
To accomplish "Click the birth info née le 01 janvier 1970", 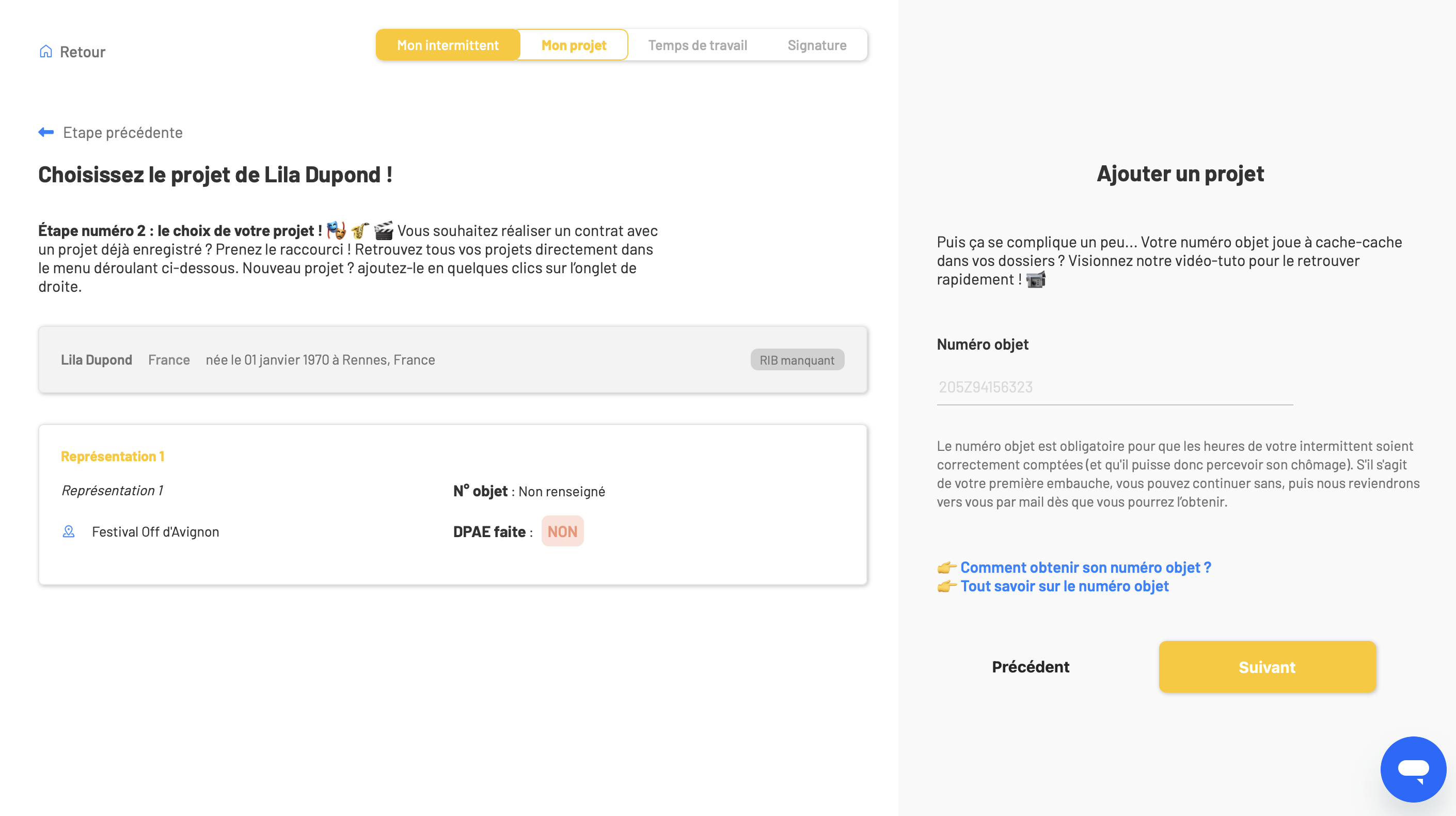I will [321, 359].
